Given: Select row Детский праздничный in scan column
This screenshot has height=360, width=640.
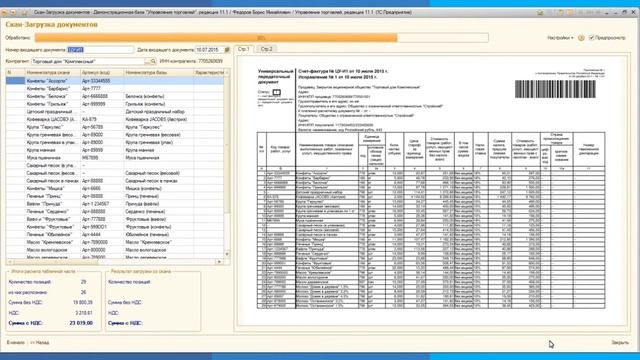Looking at the screenshot, I should click(x=53, y=112).
